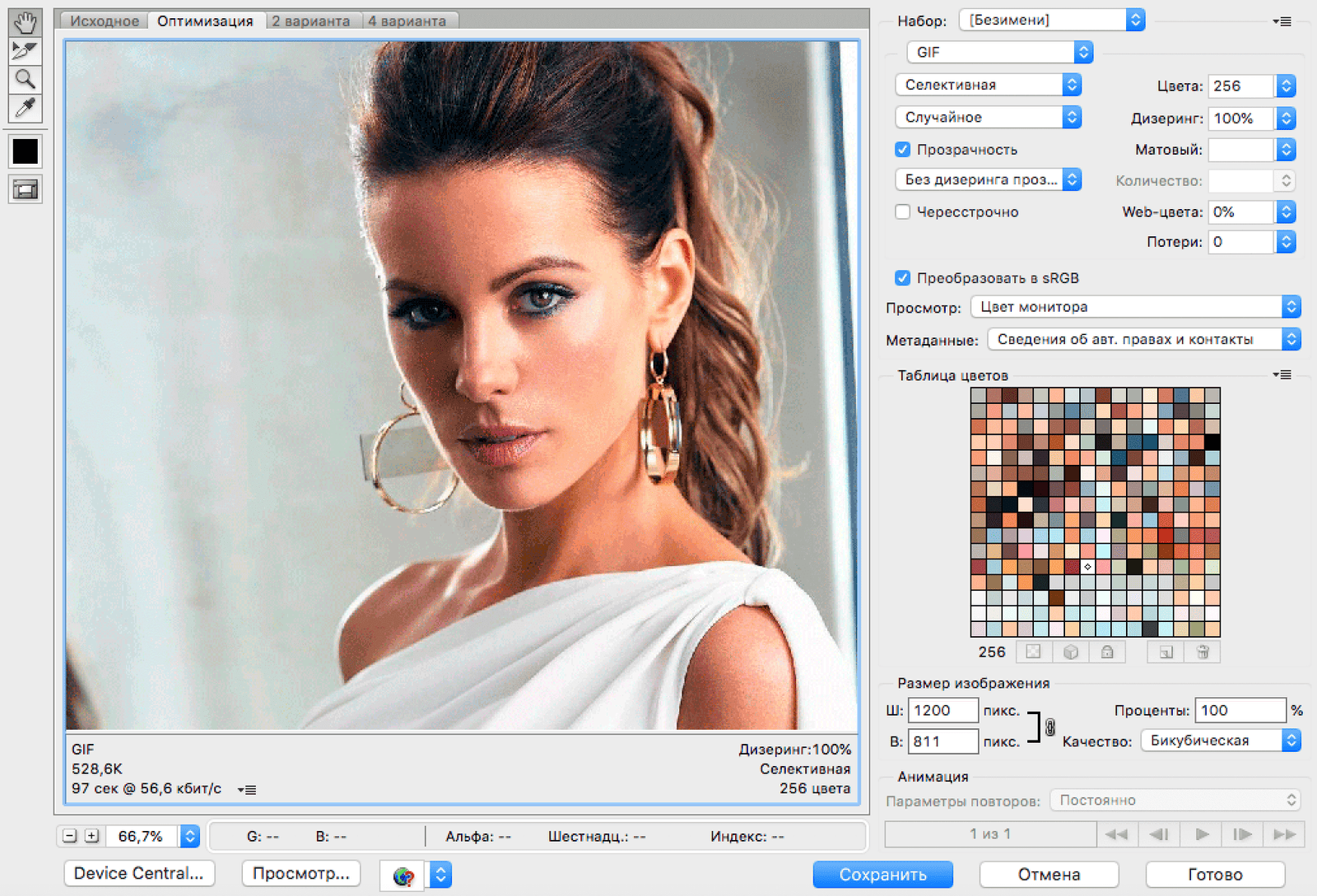Open the GIF format dropdown
1317x896 pixels.
point(999,52)
